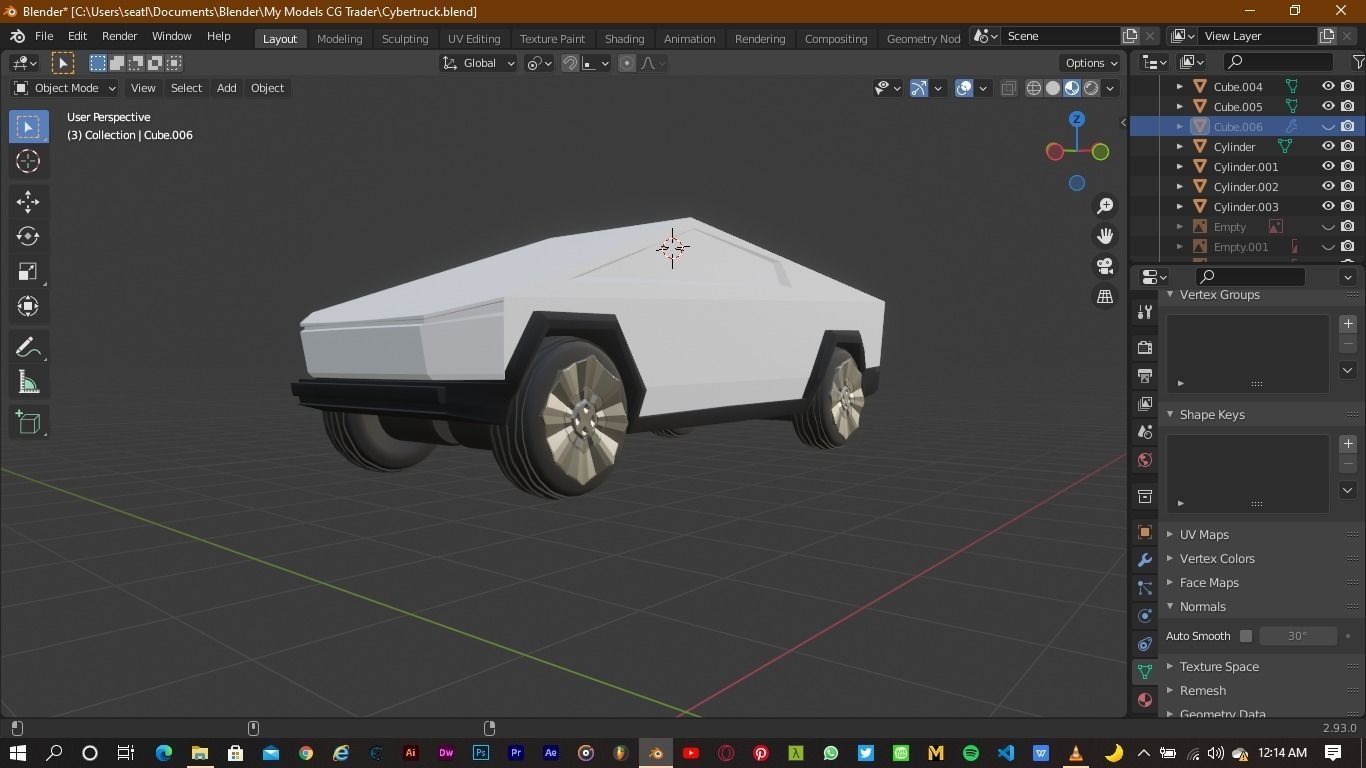
Task: Disable Cylinder.002 in renders camera icon
Action: pyautogui.click(x=1348, y=186)
